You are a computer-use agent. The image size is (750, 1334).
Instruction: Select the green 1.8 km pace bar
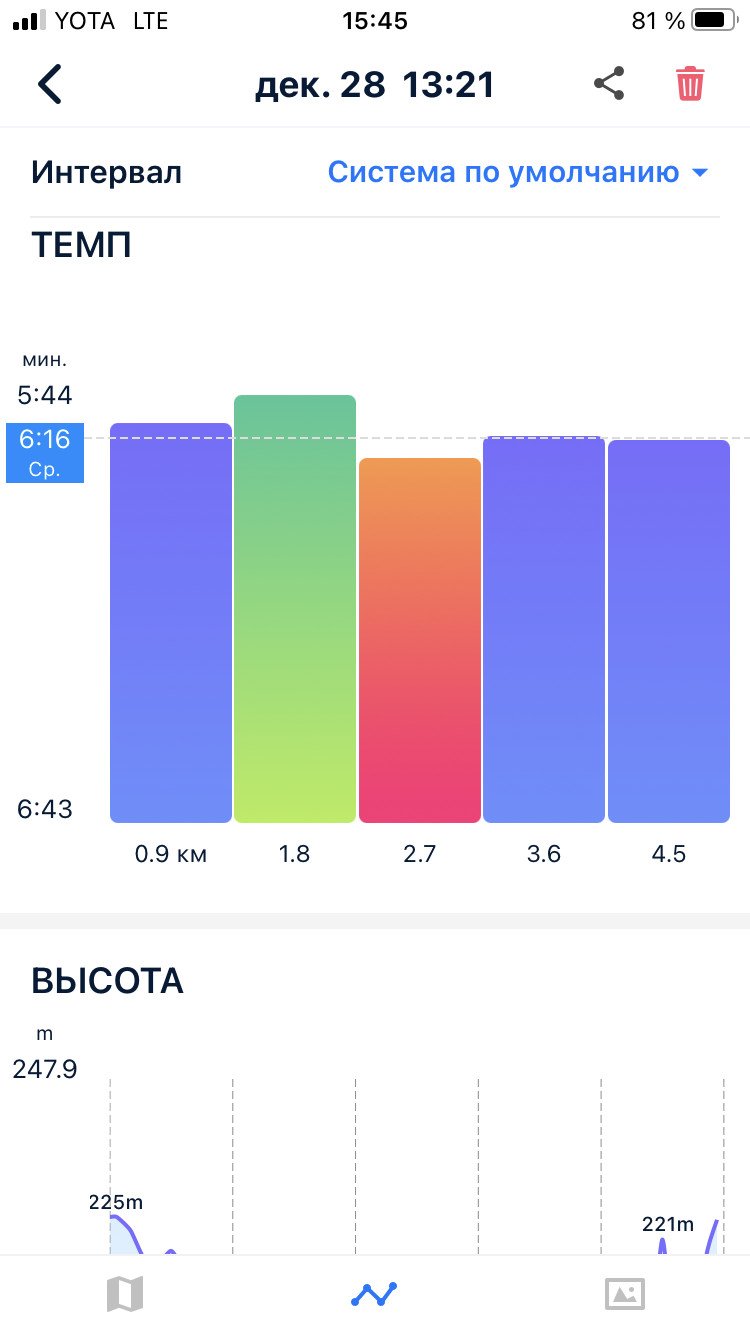tap(295, 609)
